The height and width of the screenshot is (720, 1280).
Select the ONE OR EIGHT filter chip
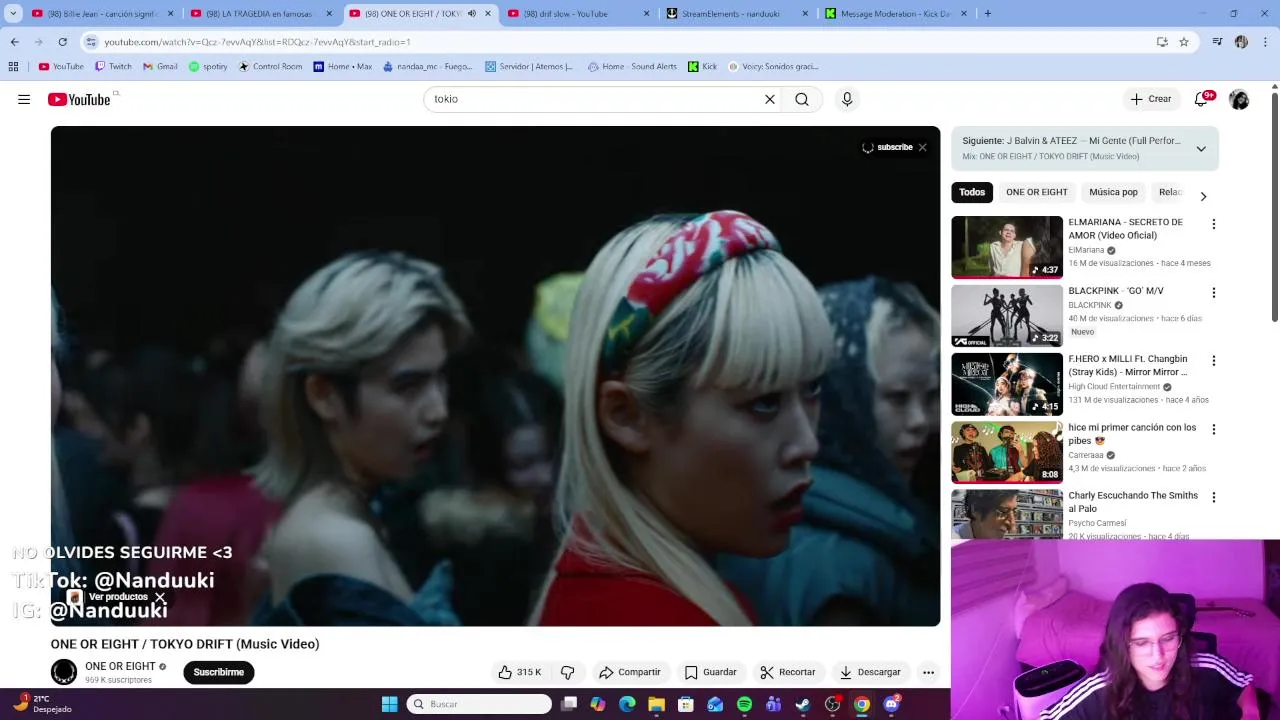click(1037, 192)
